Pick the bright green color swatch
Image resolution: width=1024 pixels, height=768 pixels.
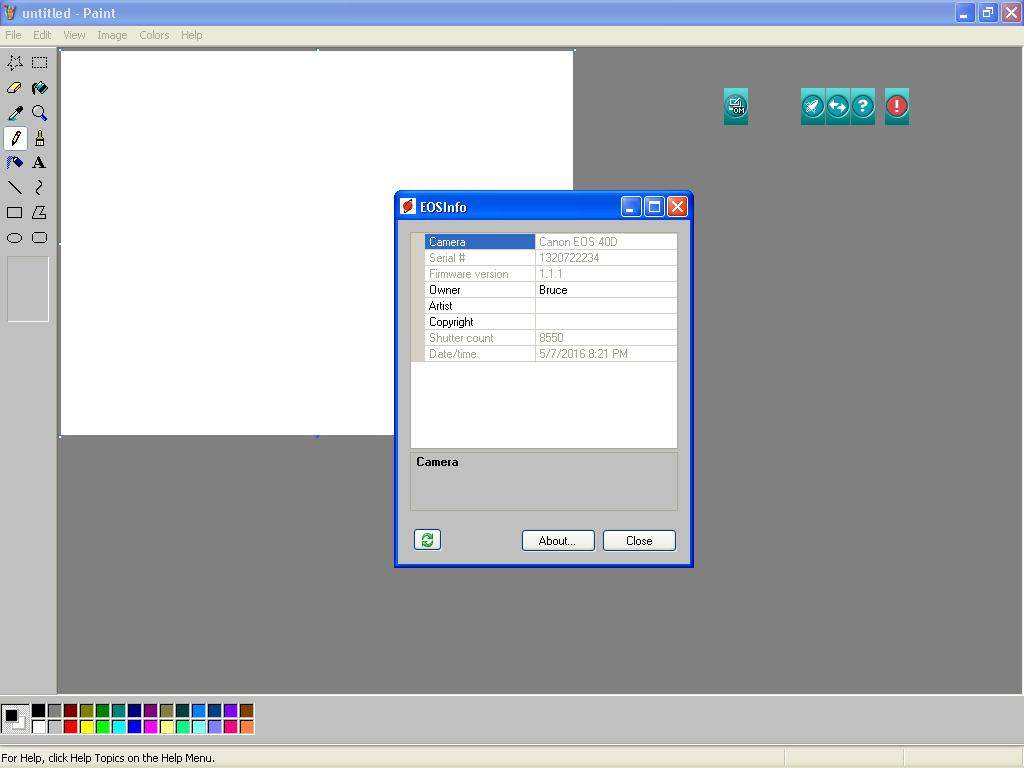point(103,726)
